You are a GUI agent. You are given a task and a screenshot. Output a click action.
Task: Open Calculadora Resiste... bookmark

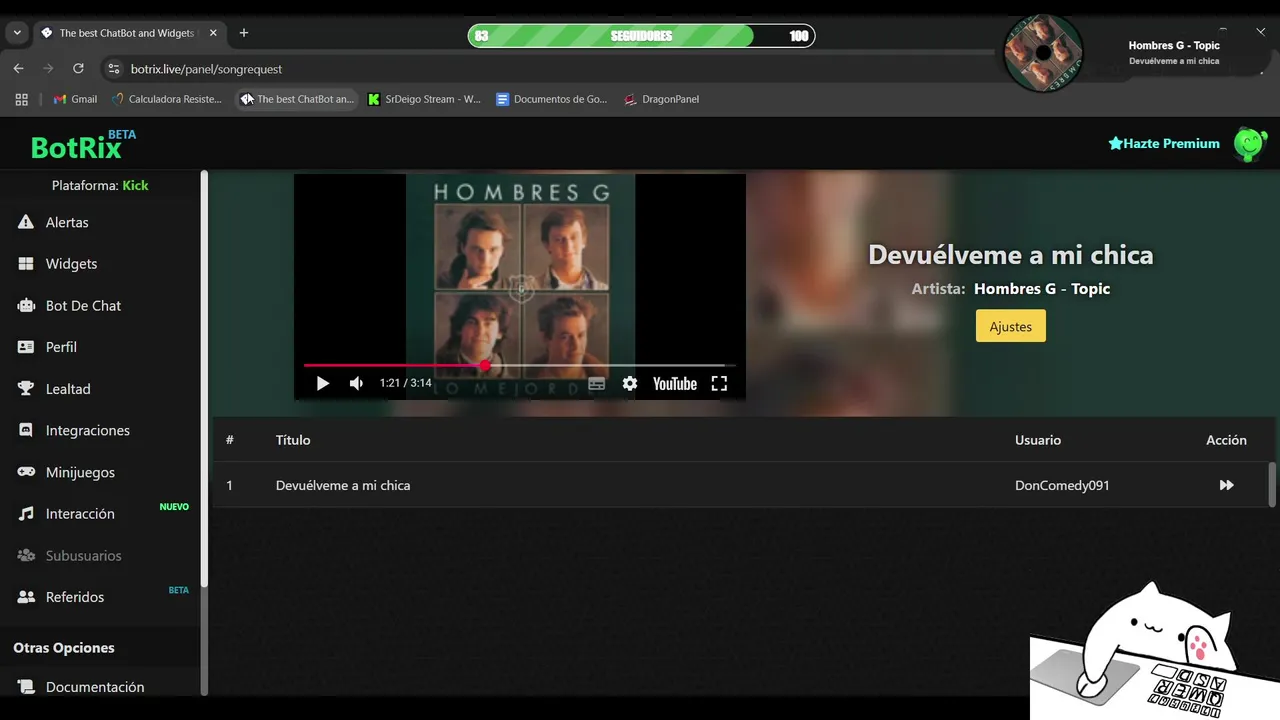(167, 99)
